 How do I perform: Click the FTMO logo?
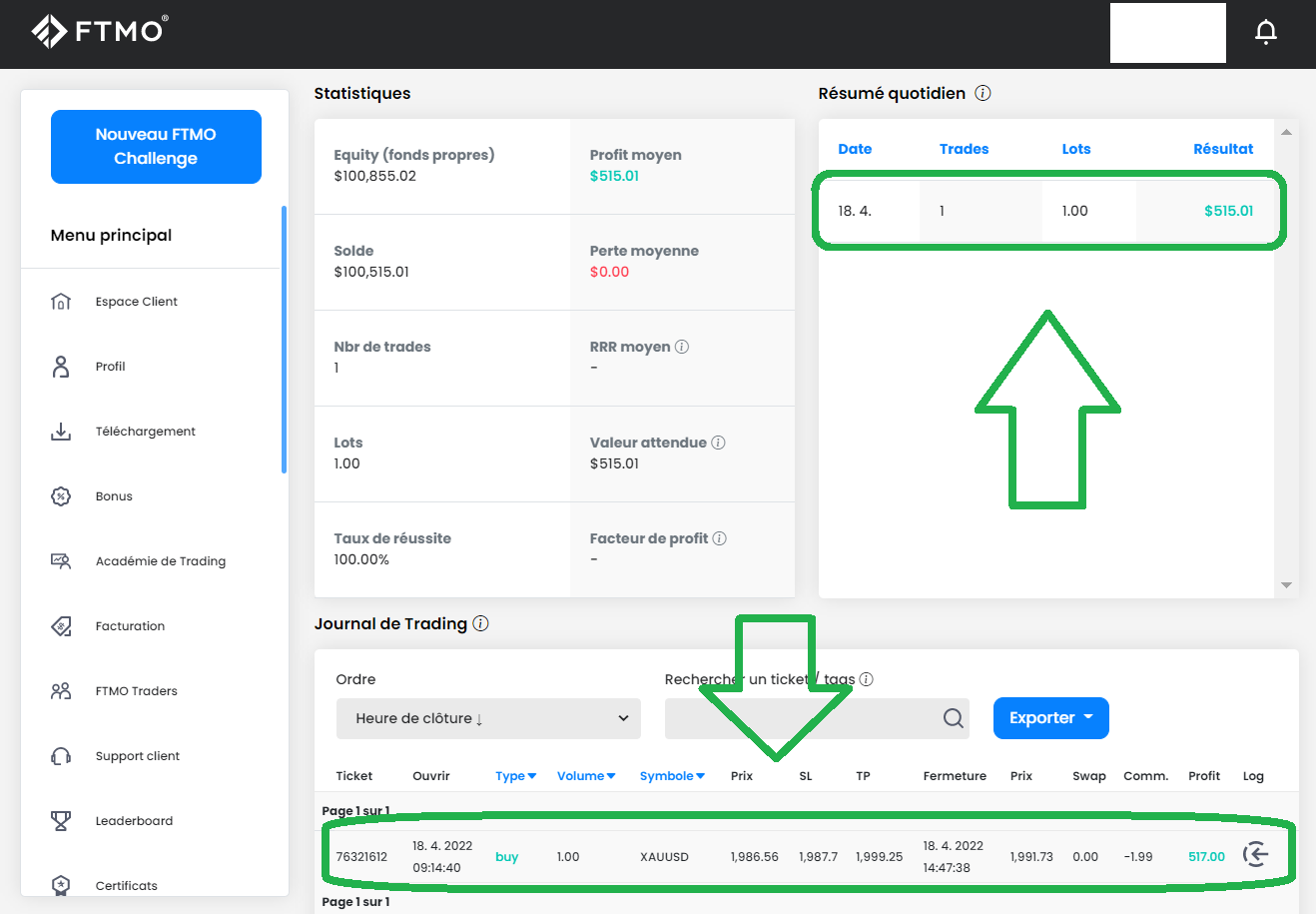tap(100, 31)
